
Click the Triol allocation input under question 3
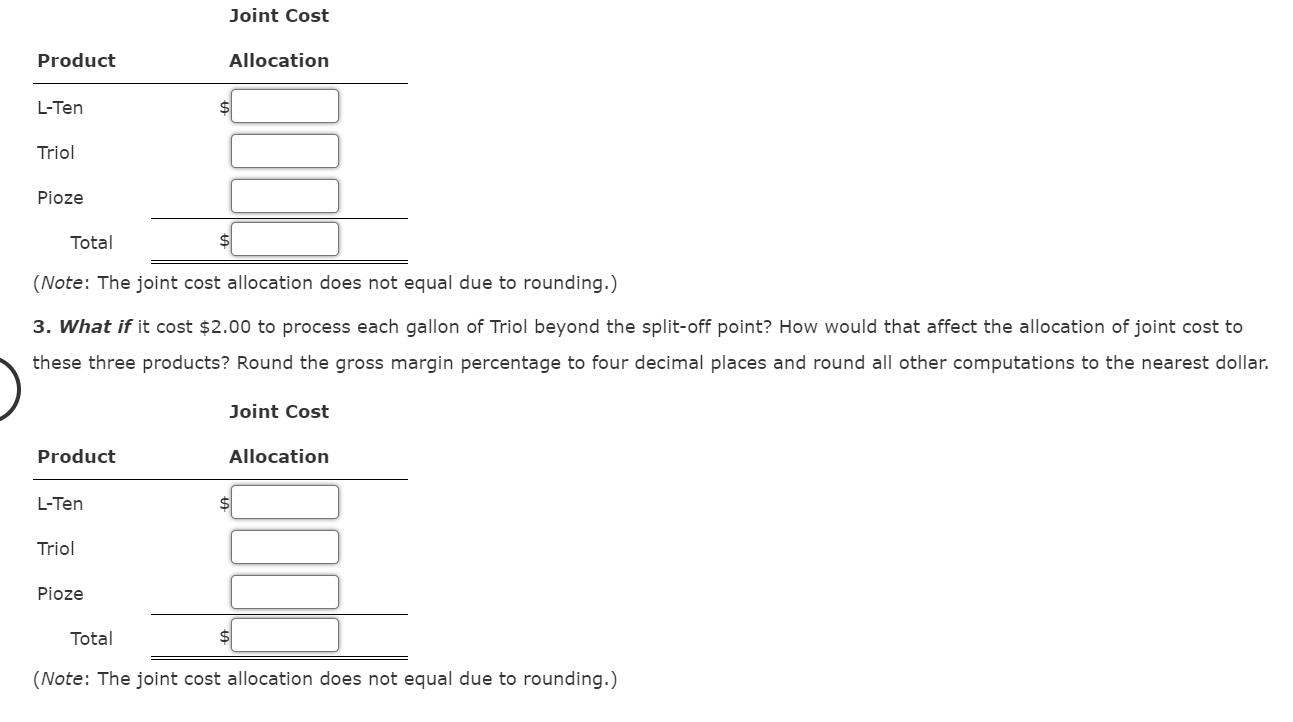(x=284, y=547)
